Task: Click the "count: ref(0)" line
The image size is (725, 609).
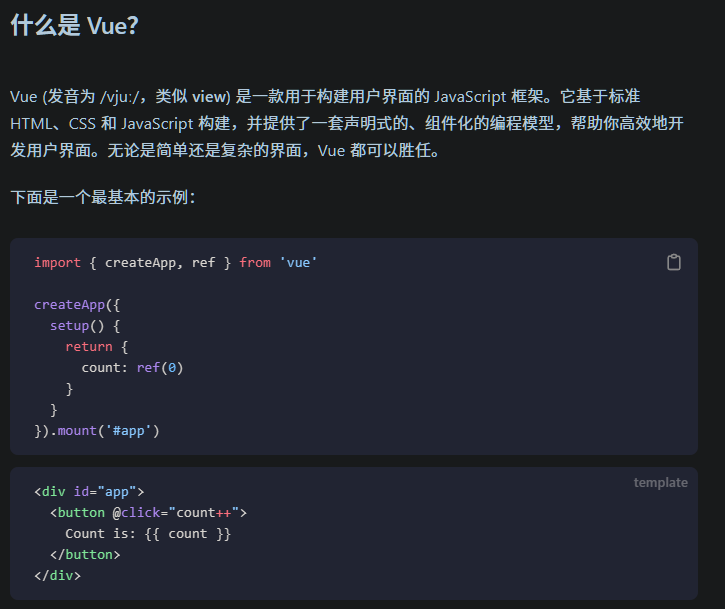Action: (132, 367)
